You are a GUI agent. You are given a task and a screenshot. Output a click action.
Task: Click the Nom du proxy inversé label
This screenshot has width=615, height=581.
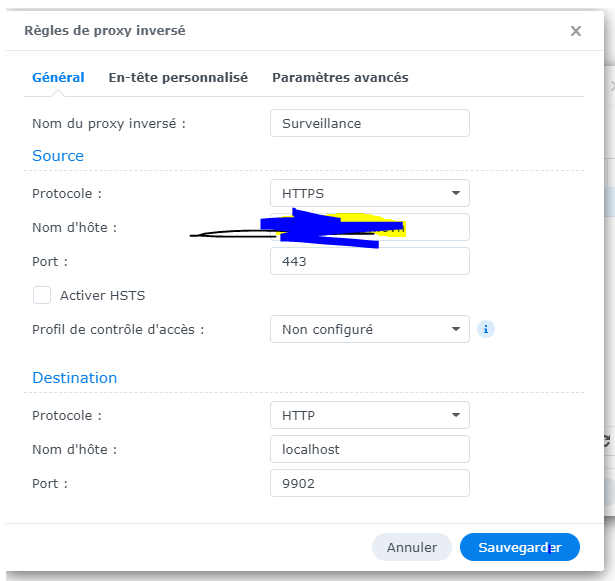[108, 123]
